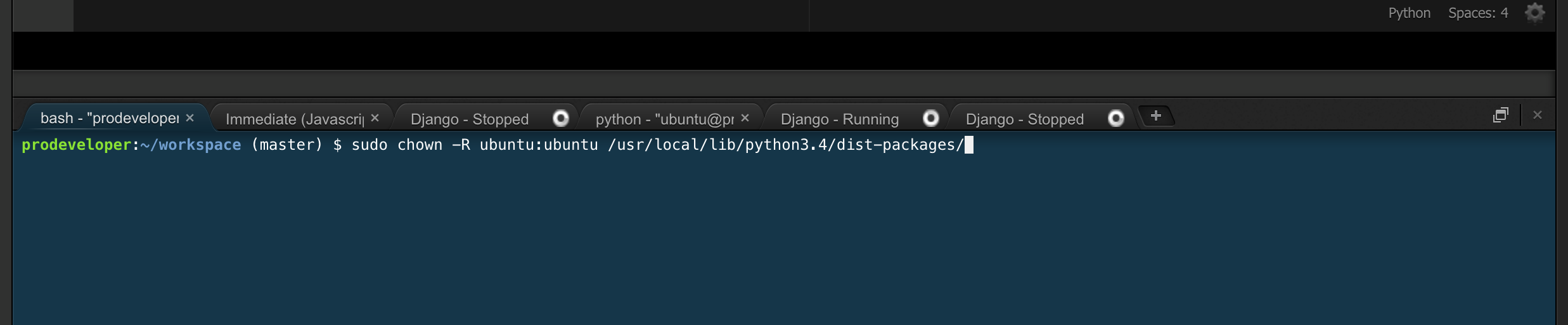The image size is (1568, 325).
Task: Close the bash "prodeveloper" terminal tab
Action: (190, 118)
